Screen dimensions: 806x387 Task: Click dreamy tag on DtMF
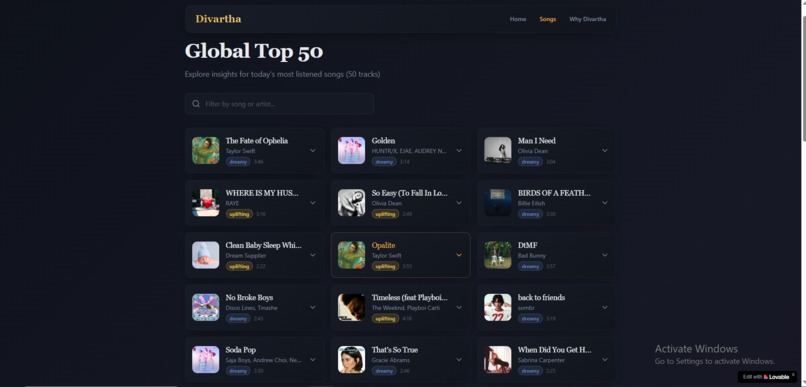530,266
